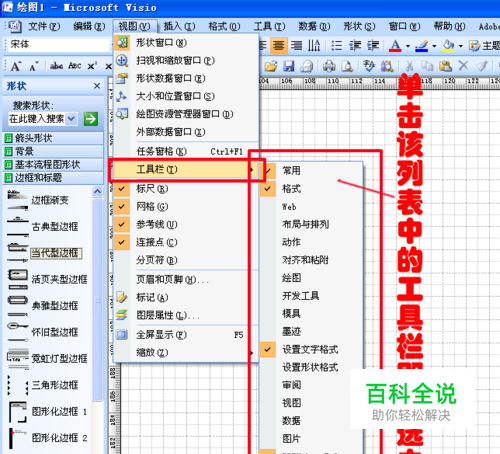Enable the Web toolbar
Viewport: 500px width, 454px height.
311,207
